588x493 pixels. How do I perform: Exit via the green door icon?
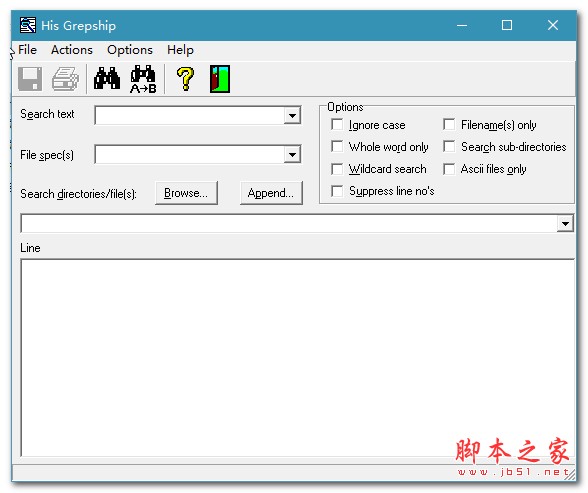coord(220,79)
